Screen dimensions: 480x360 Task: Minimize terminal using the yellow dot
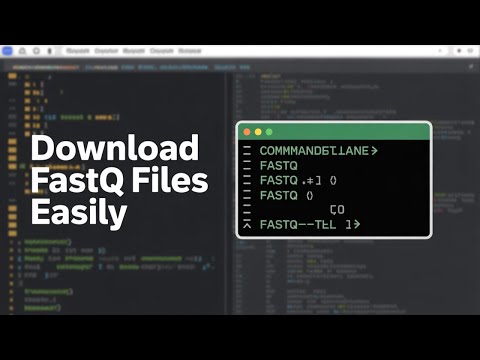(x=258, y=132)
